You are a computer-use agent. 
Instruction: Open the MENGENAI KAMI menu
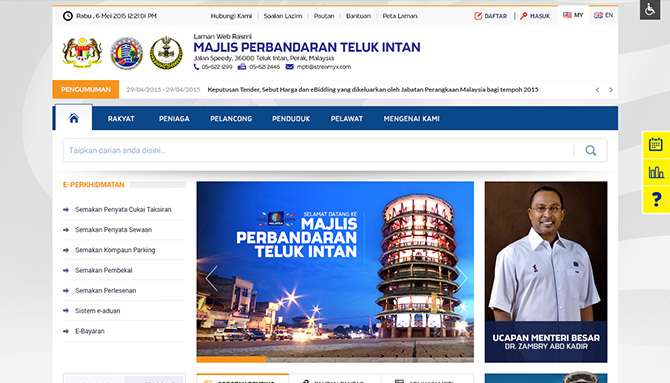[411, 119]
